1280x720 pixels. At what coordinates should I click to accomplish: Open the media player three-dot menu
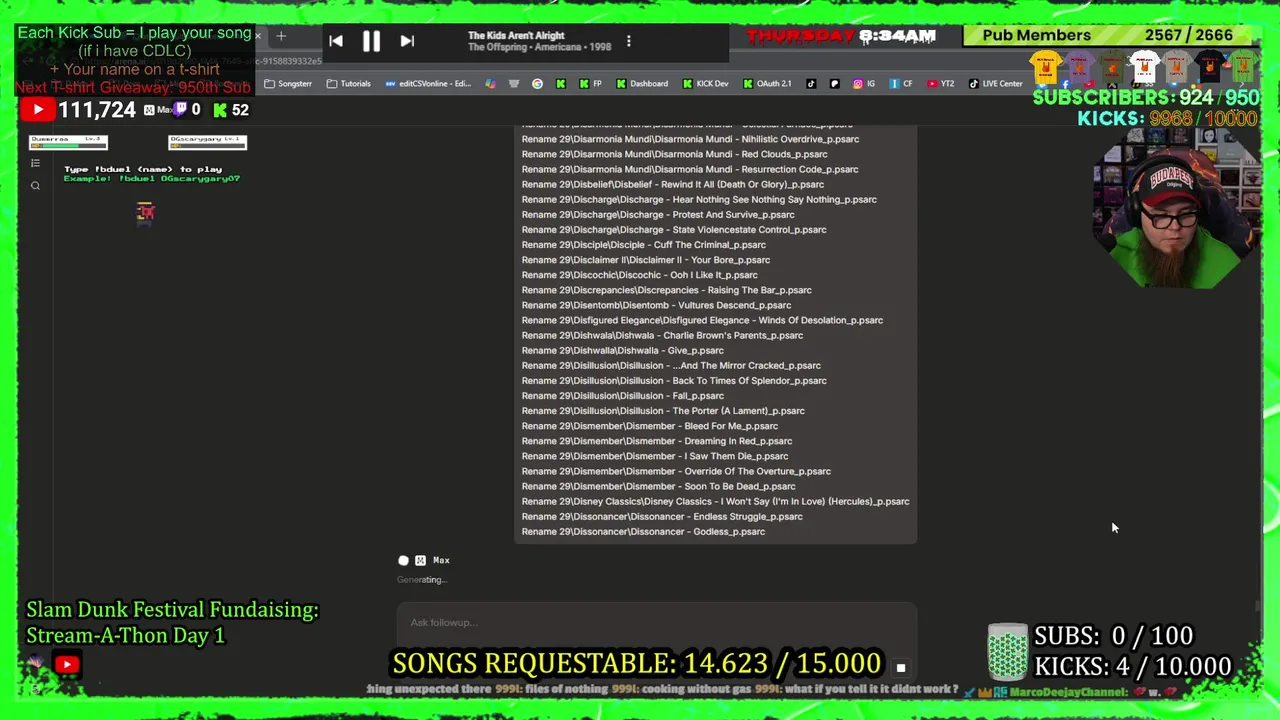tap(628, 41)
